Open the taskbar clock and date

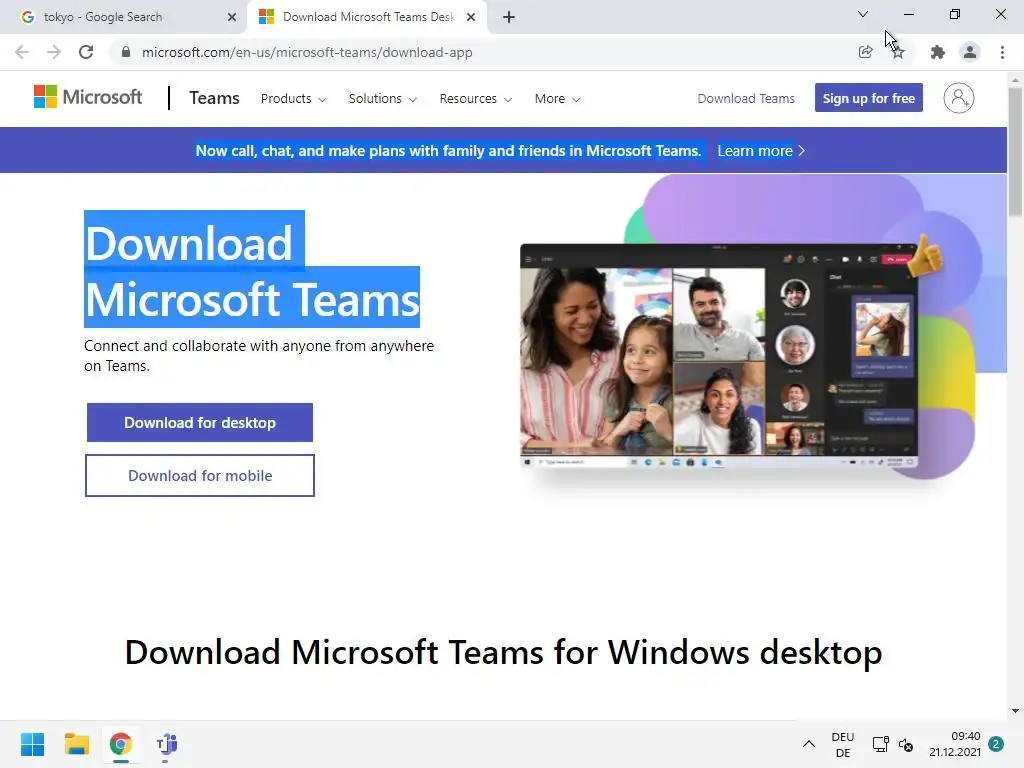point(955,744)
